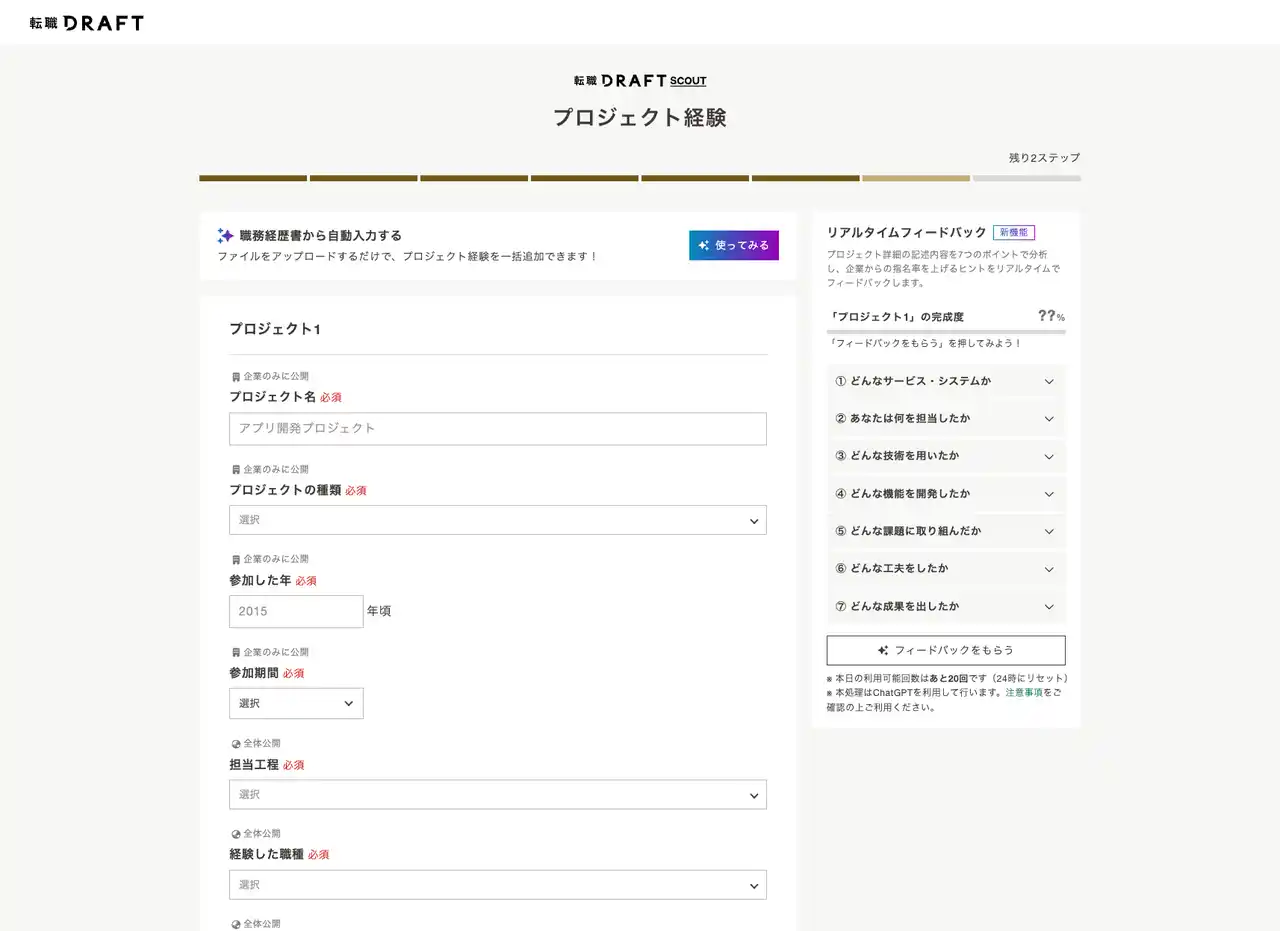Click the globe icon above 担当工程

[236, 744]
